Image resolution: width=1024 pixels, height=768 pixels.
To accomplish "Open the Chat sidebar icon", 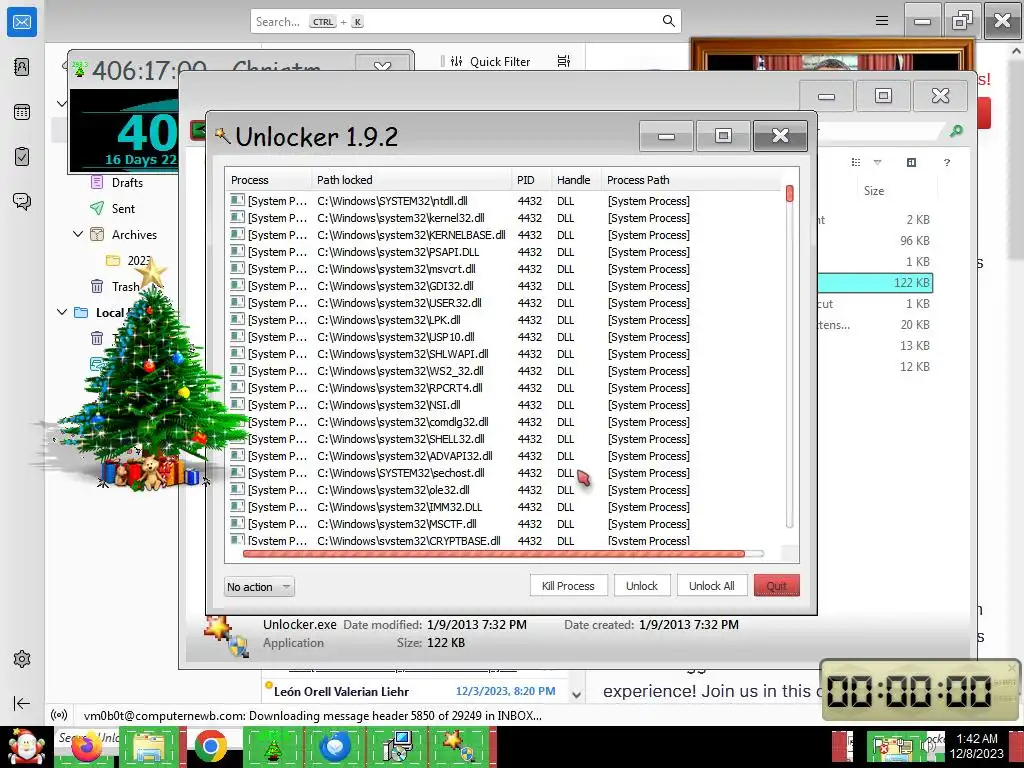I will 22,201.
